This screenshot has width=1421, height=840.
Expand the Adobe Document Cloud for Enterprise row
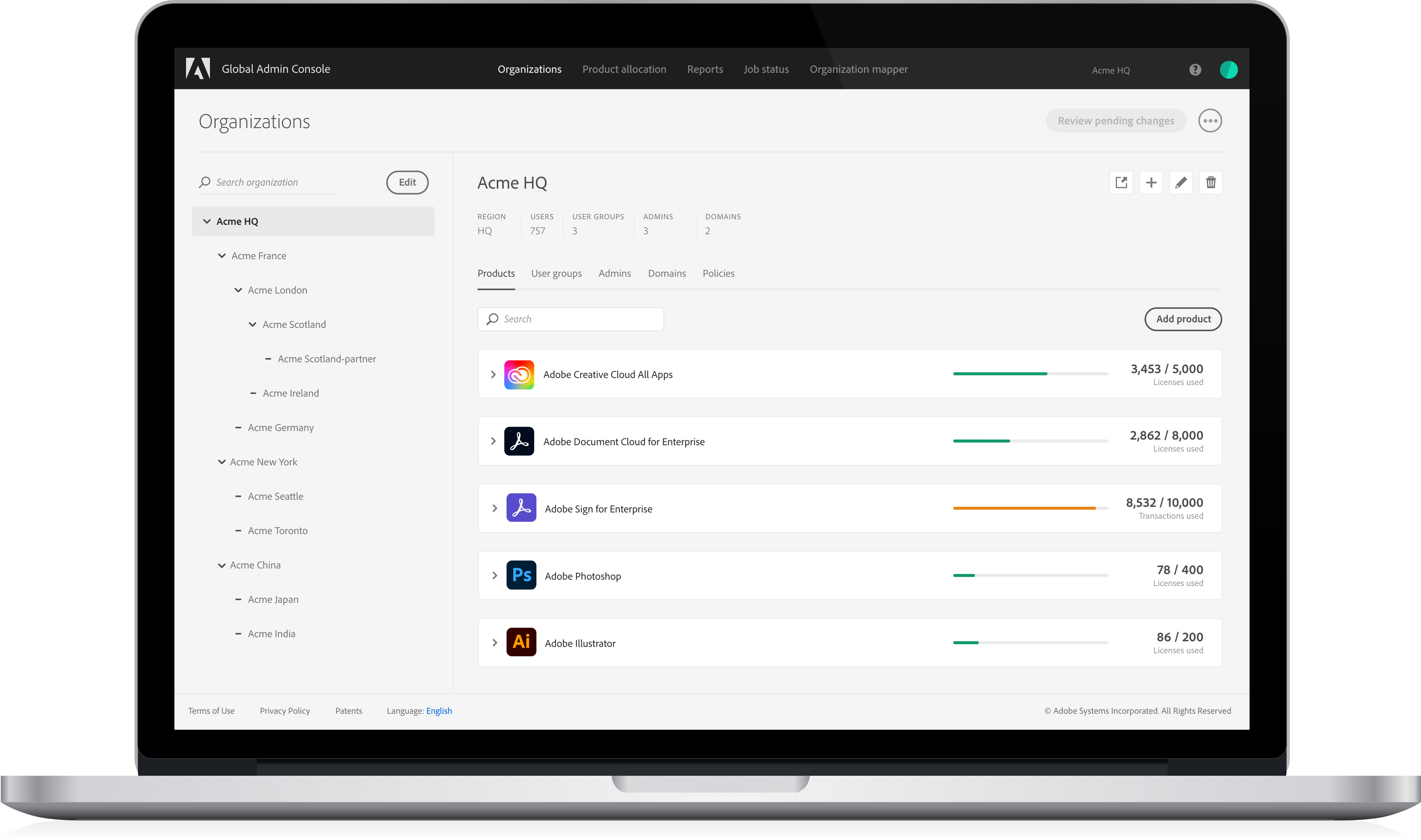(493, 441)
